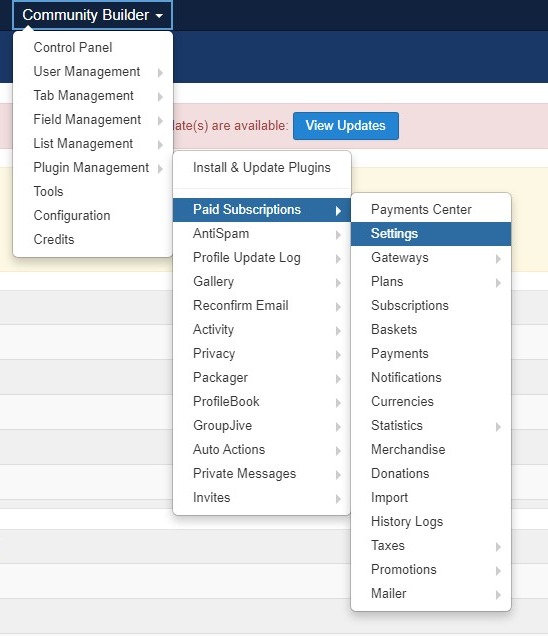Open Control Panel menu item
The image size is (548, 636).
click(93, 47)
